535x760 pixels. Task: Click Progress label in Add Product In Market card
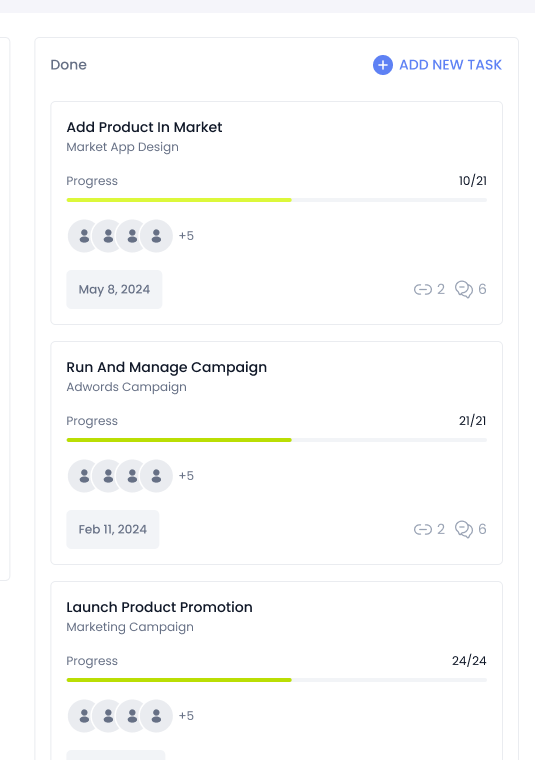point(92,181)
